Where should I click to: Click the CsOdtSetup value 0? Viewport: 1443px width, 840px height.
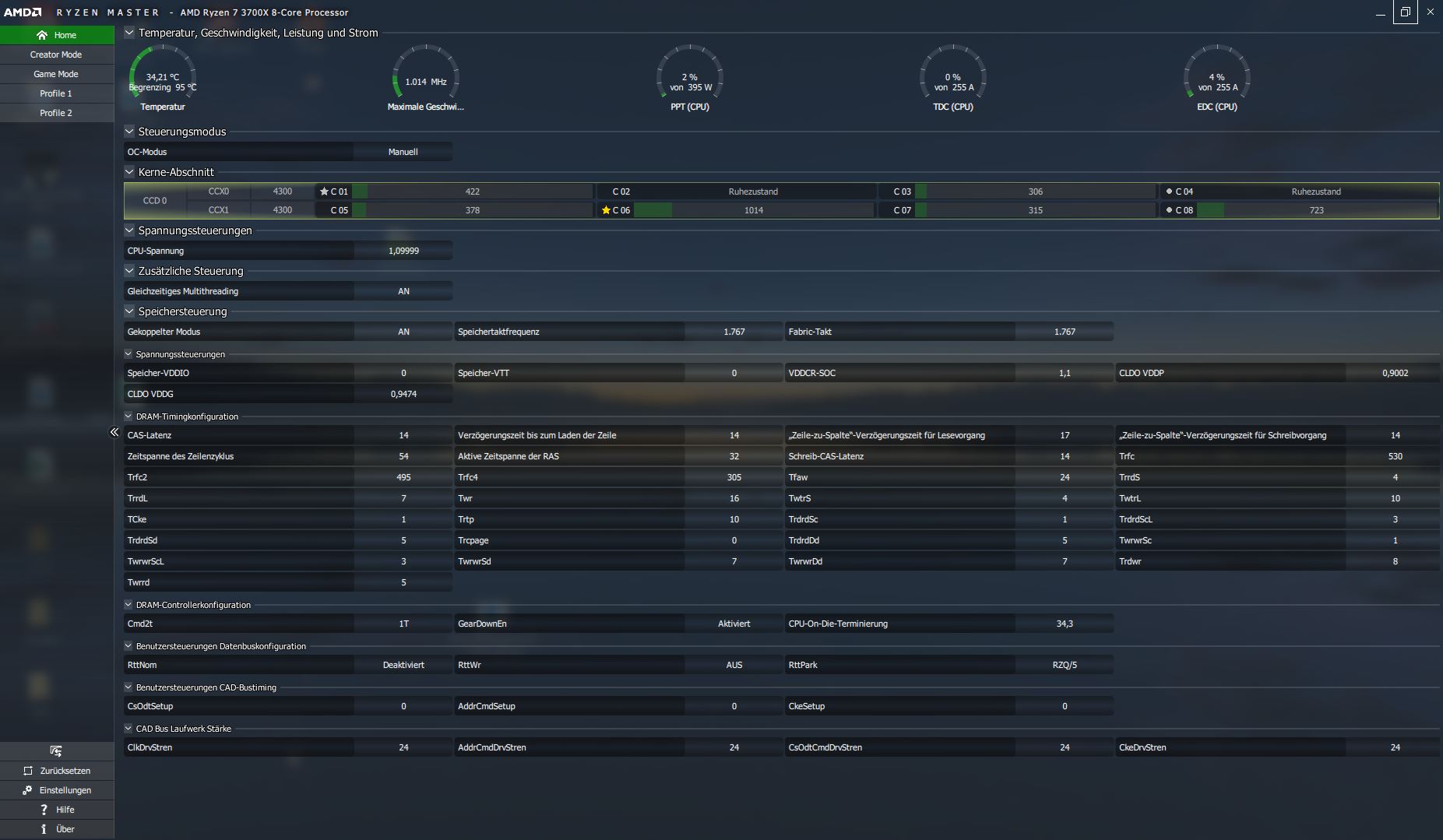[x=403, y=706]
